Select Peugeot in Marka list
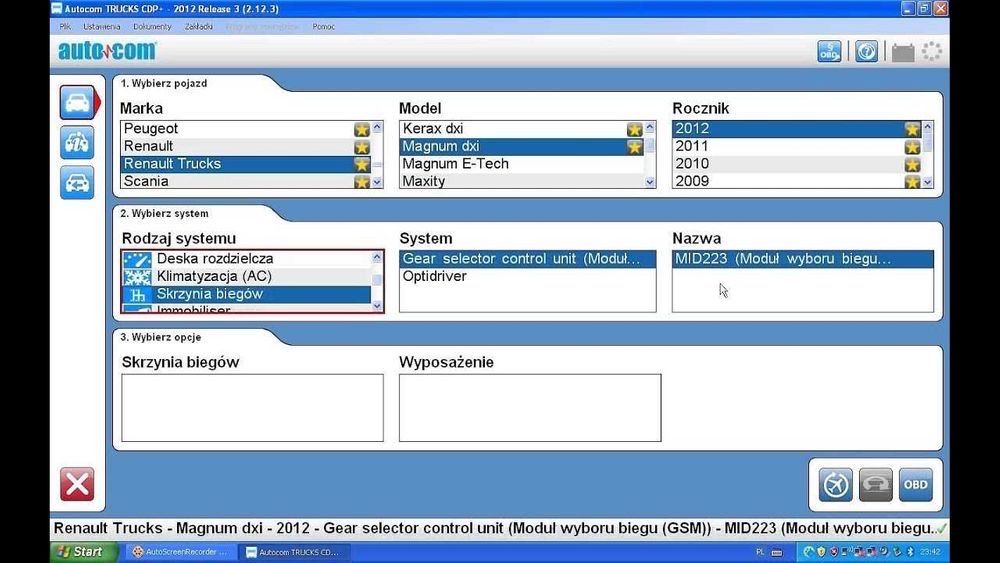 tap(246, 129)
